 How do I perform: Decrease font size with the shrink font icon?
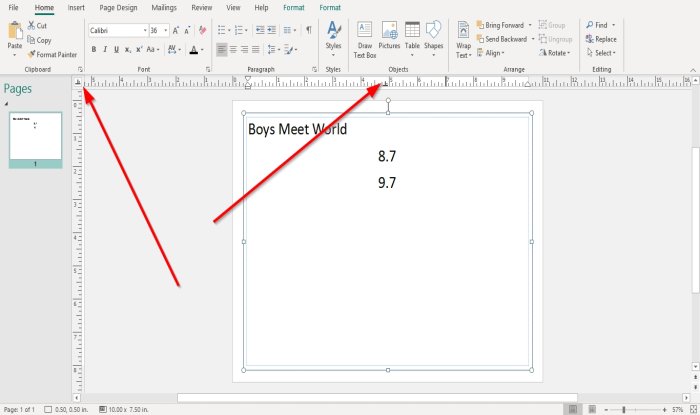(x=188, y=30)
